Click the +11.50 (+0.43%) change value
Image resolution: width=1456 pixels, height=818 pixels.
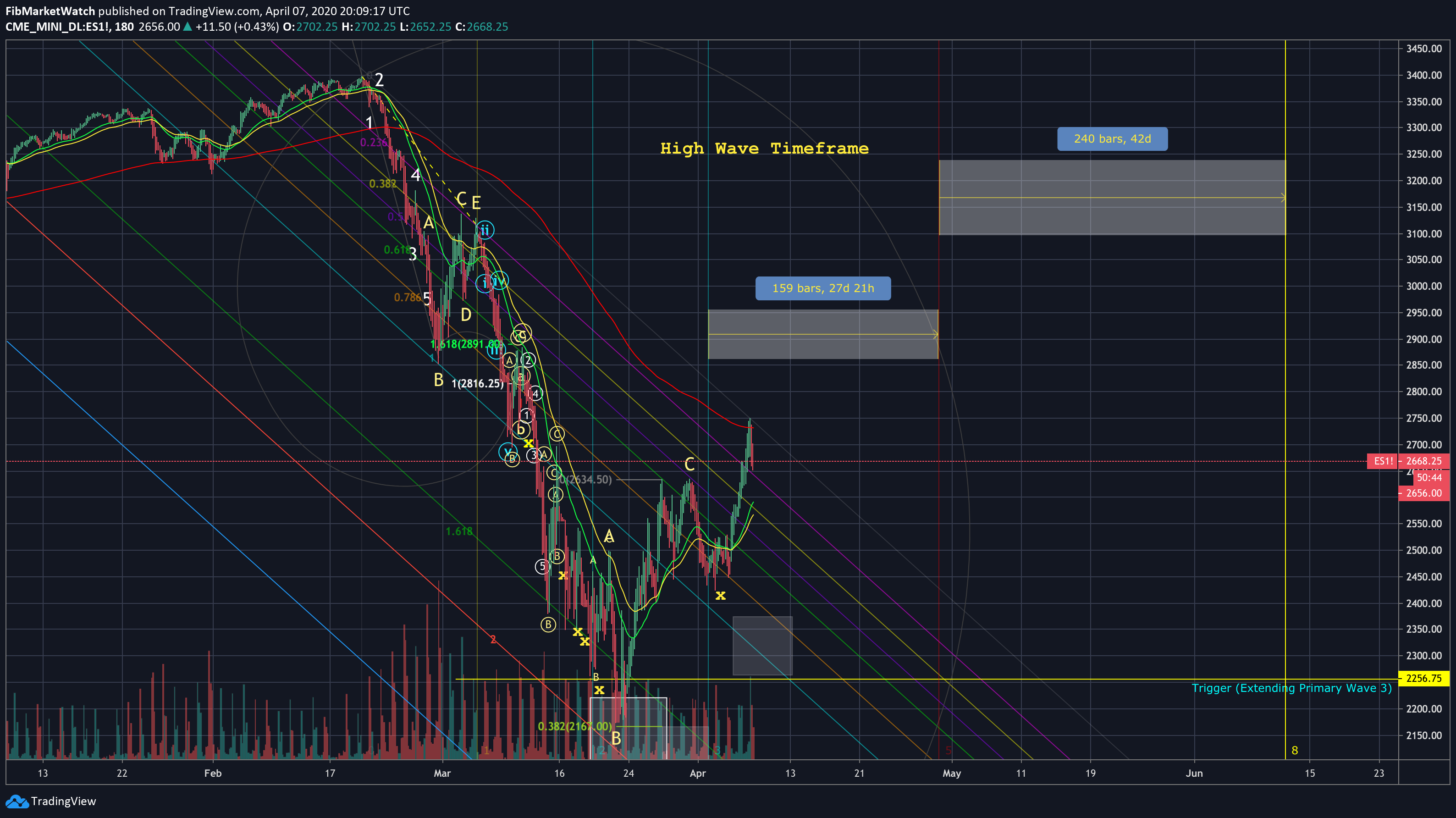pyautogui.click(x=237, y=27)
